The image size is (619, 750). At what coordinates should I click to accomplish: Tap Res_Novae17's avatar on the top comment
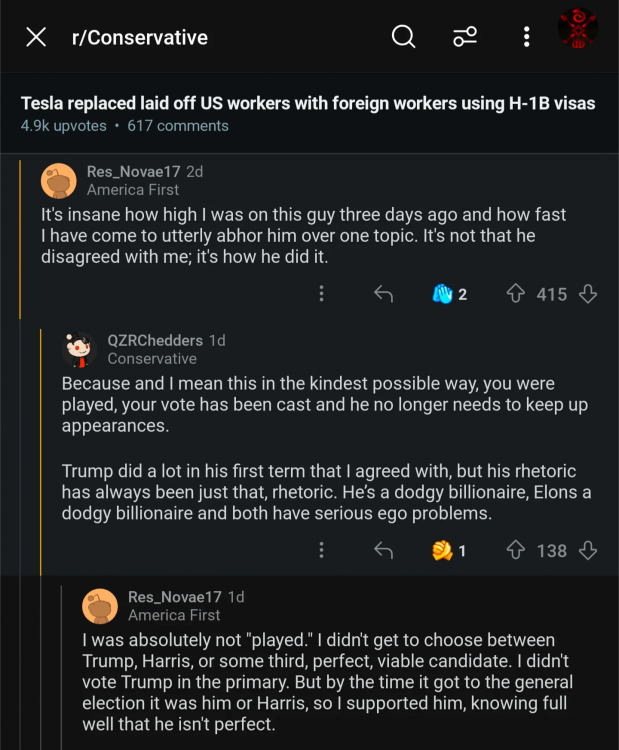pos(59,180)
